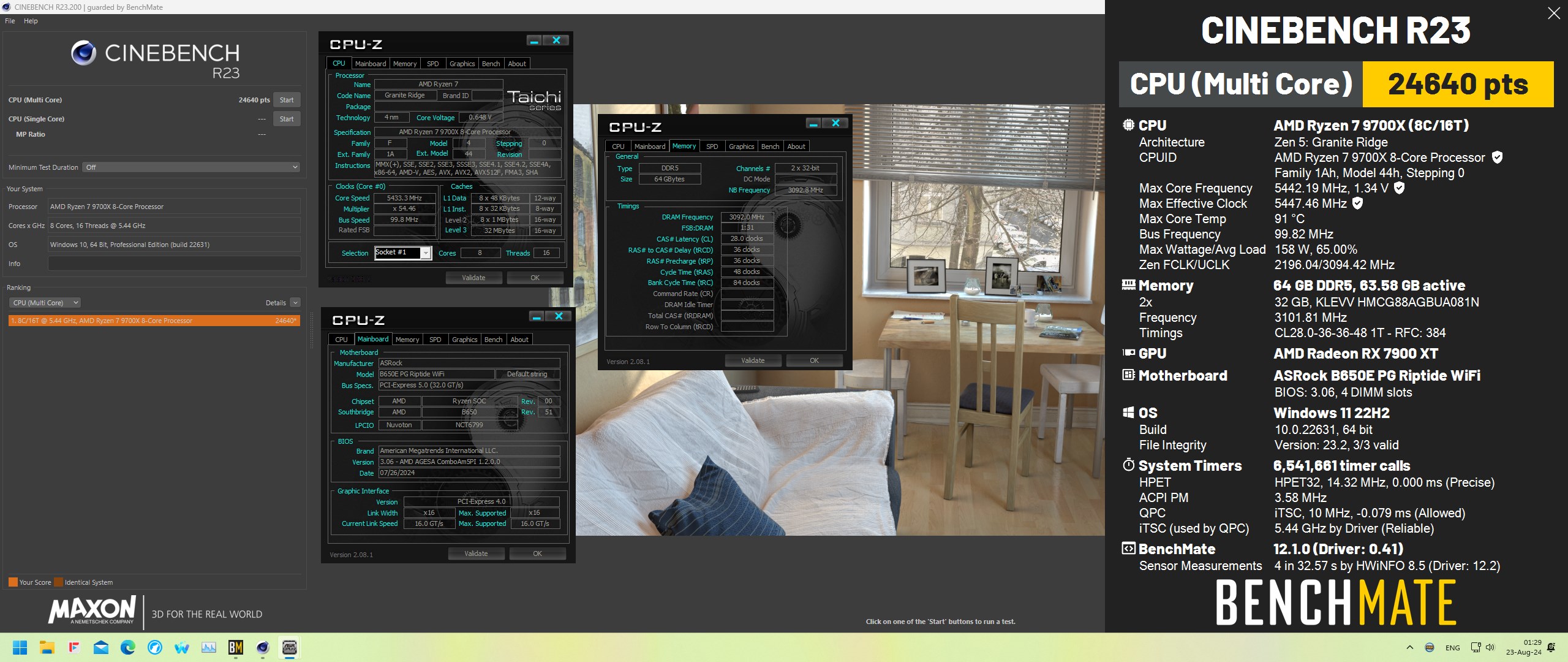Click the 3092.0 MHz DRAM Frequency value
This screenshot has width=1568, height=662.
(x=747, y=217)
